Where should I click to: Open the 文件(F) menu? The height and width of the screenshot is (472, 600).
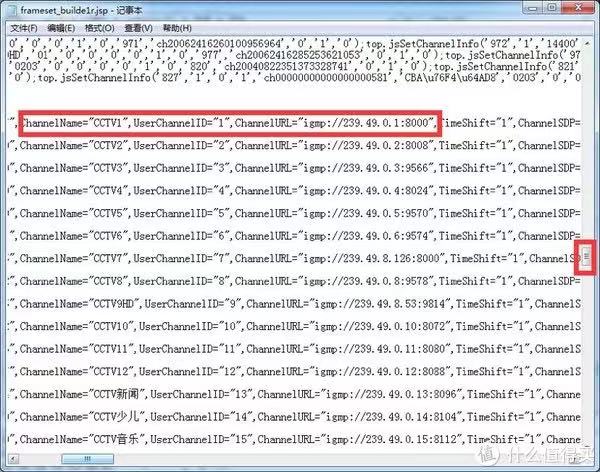click(x=24, y=28)
